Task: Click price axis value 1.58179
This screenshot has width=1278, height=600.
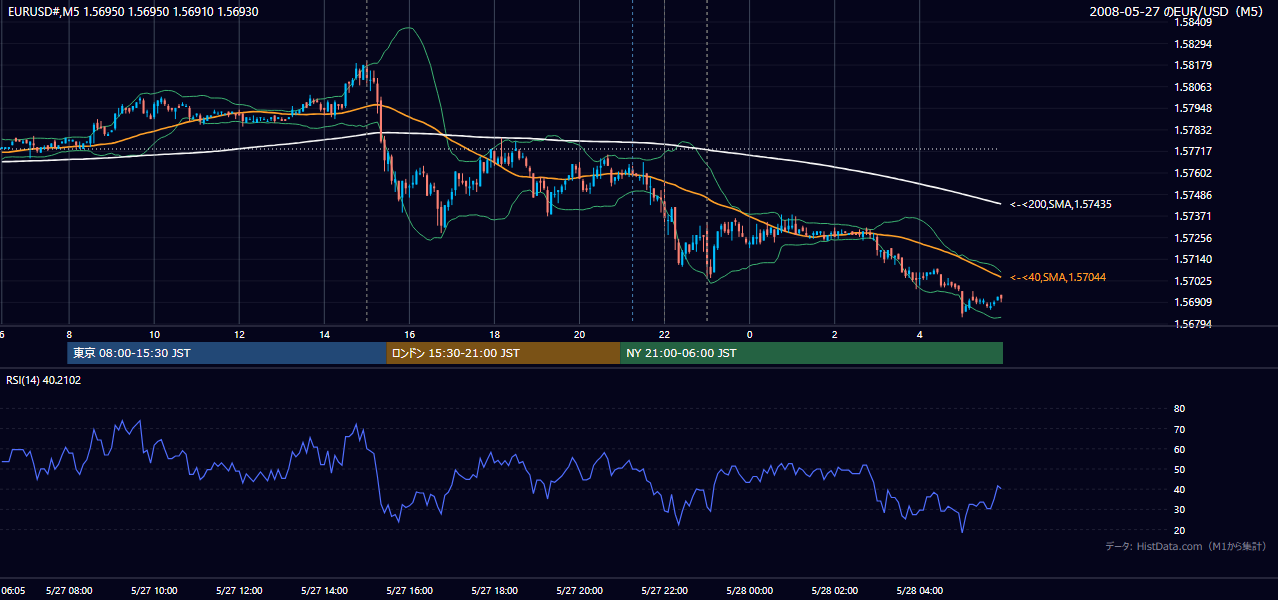Action: (1195, 66)
